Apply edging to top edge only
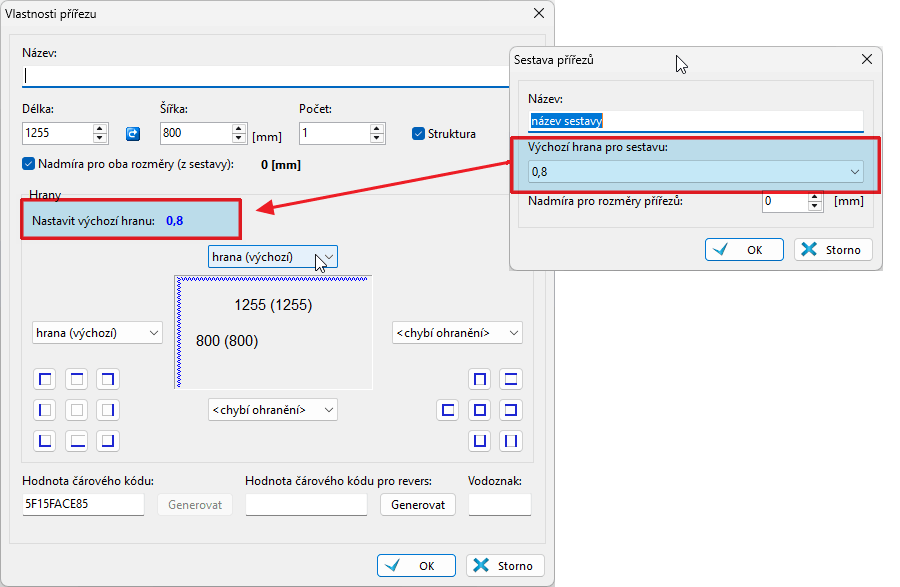The image size is (900, 587). (x=76, y=379)
